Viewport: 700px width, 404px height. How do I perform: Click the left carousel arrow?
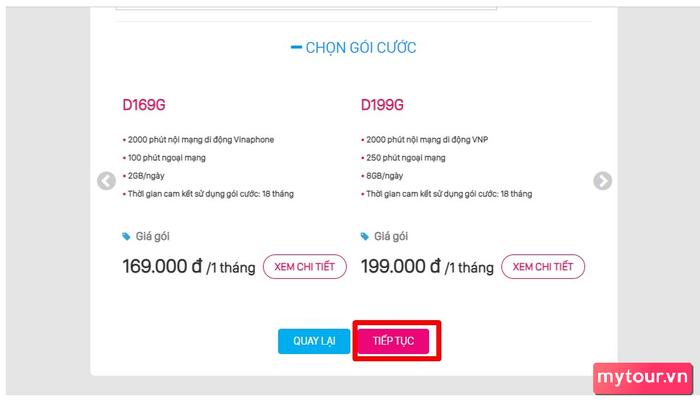[x=106, y=181]
